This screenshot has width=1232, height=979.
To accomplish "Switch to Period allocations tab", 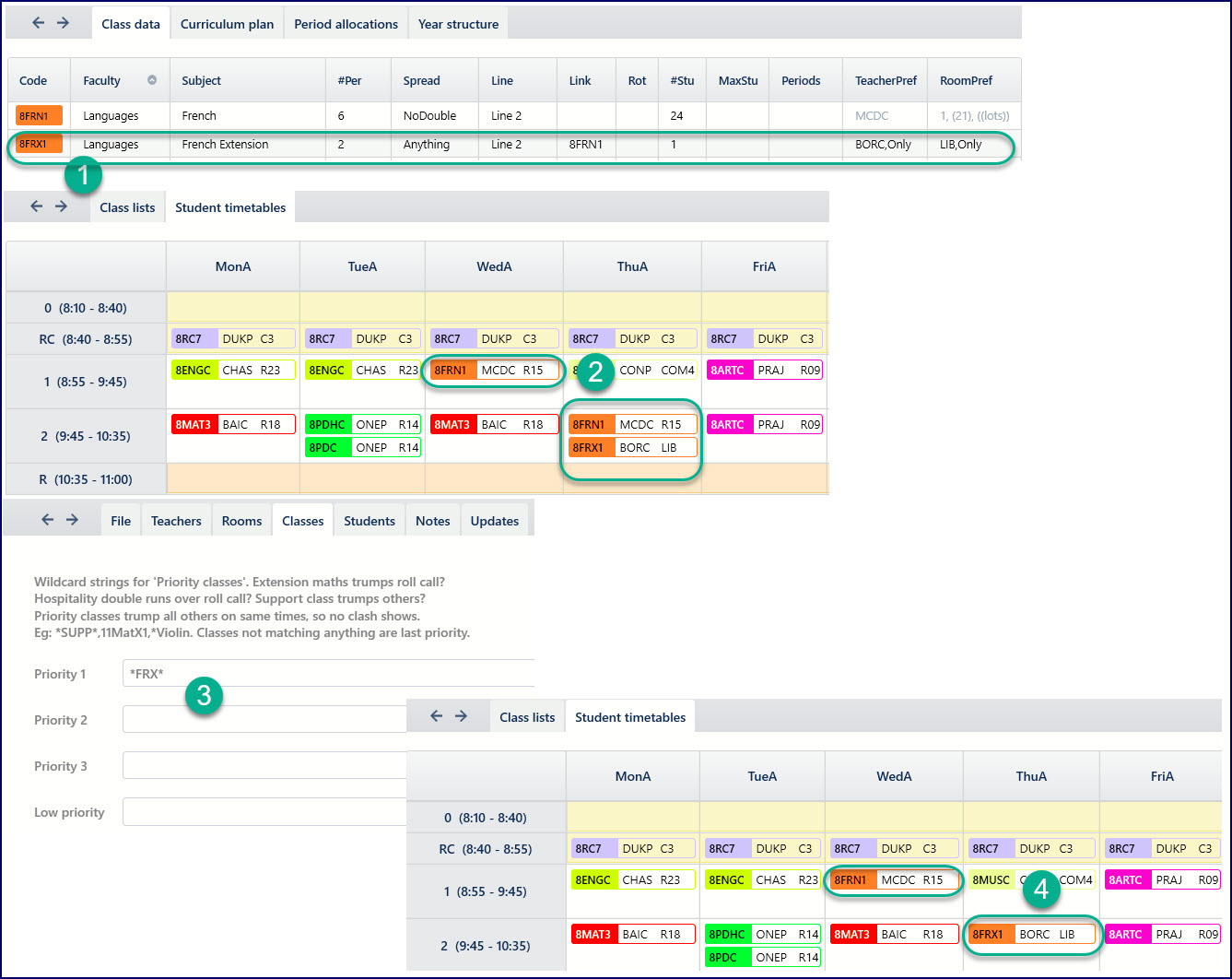I will [346, 24].
